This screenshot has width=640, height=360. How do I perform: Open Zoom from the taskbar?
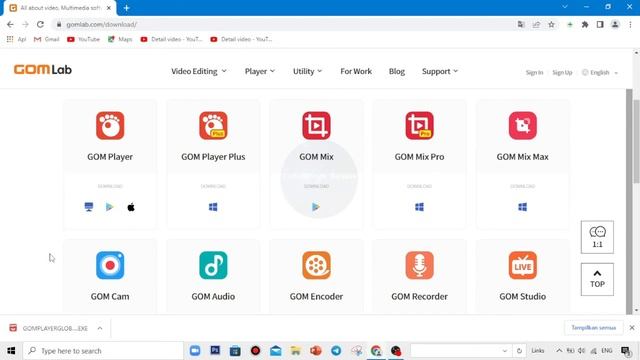tap(195, 351)
